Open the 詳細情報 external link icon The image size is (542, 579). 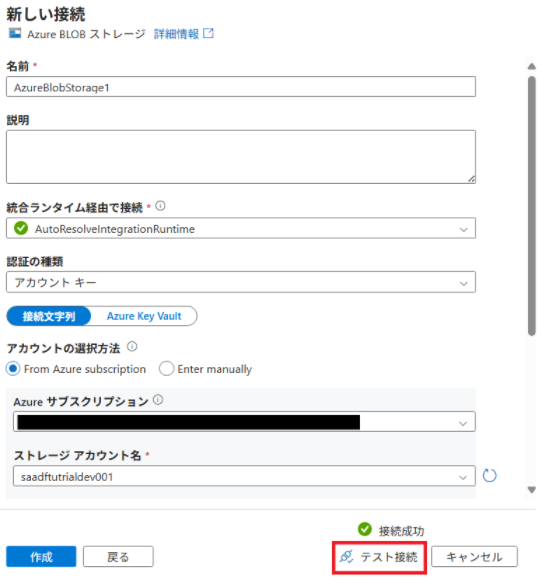209,33
